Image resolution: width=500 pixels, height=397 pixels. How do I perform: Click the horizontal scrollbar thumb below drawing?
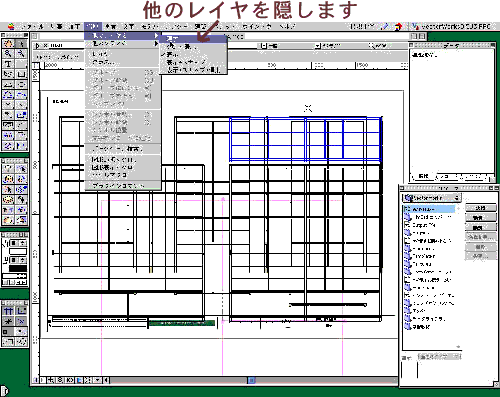[x=252, y=380]
